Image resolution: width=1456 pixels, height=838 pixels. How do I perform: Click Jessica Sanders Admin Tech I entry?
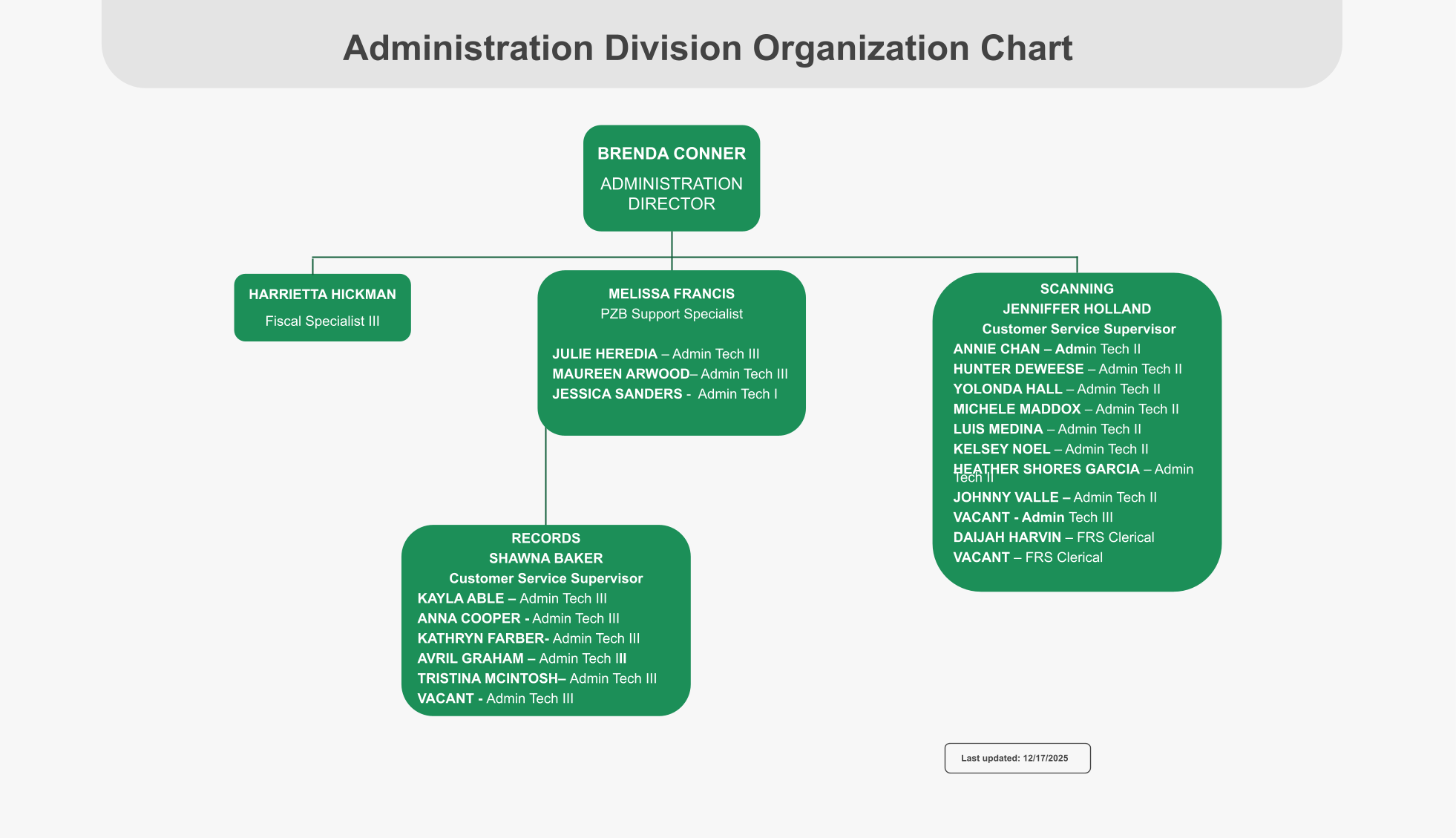664,394
